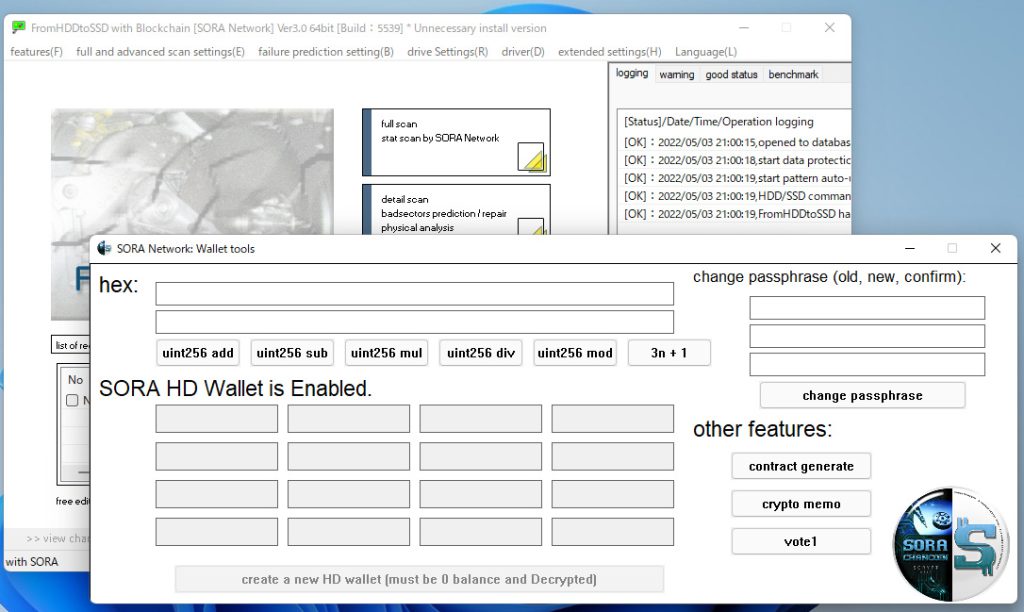Open the features(F) menu

37,52
